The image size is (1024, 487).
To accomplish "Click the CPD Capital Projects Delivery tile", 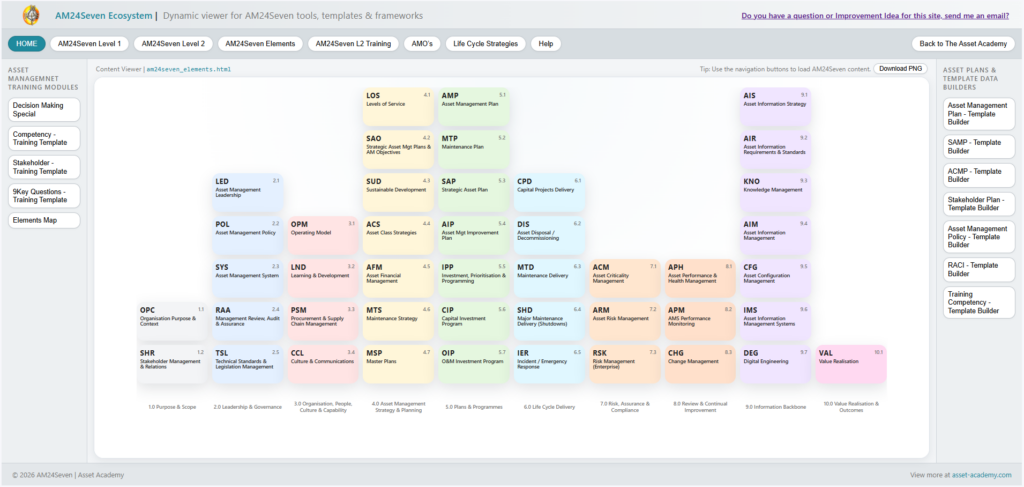I will click(548, 191).
